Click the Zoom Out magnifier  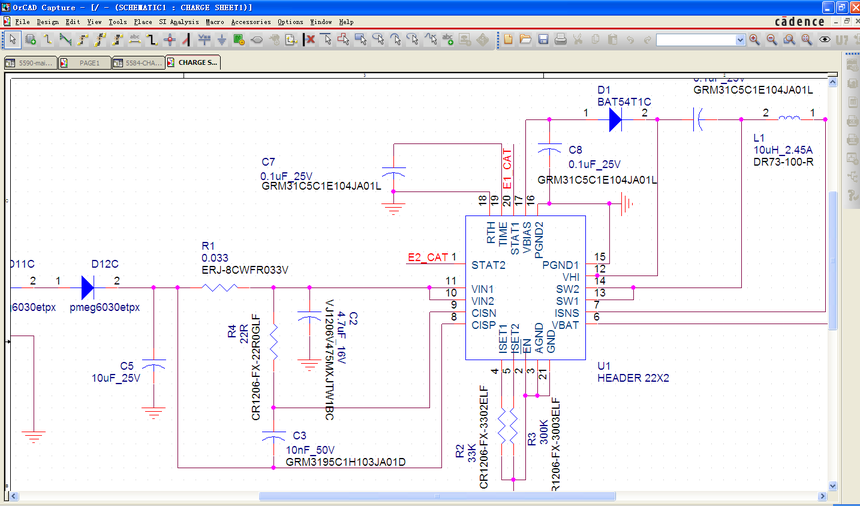tap(772, 39)
